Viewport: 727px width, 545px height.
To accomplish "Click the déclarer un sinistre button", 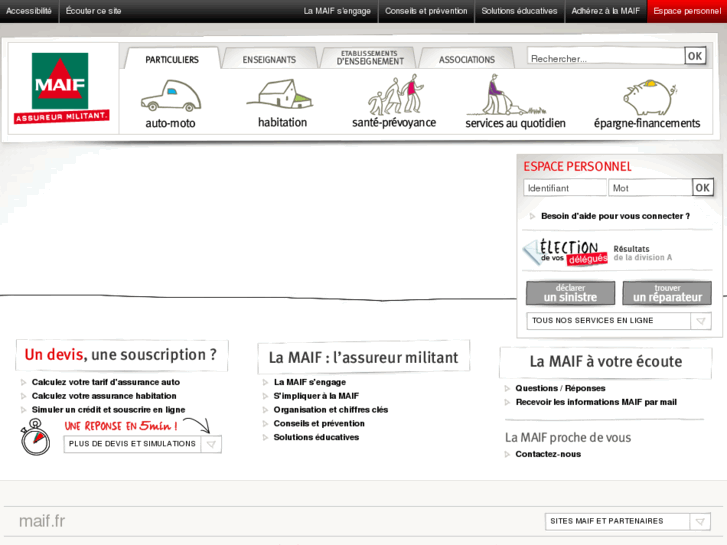I will tap(570, 293).
